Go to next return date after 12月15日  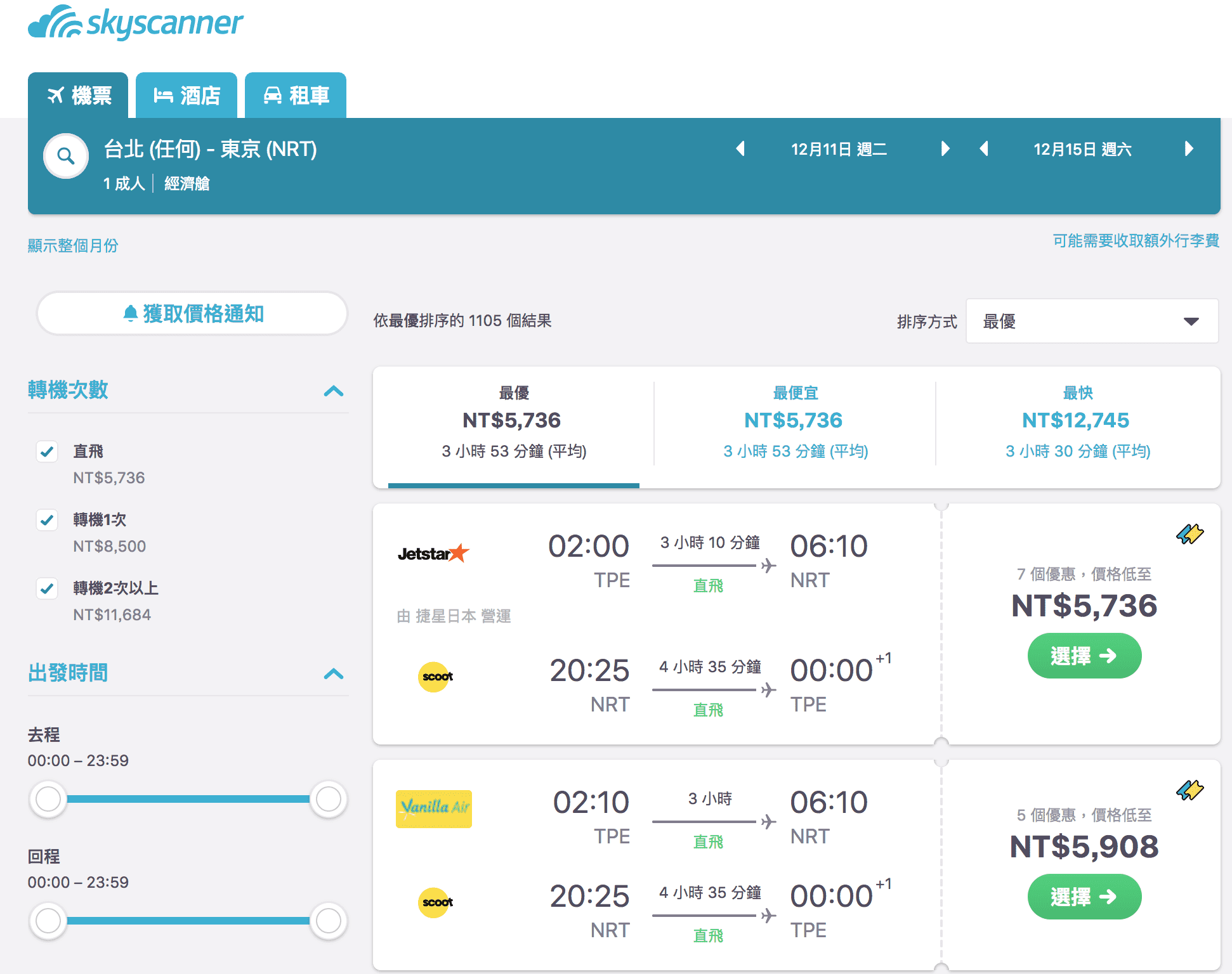tap(1189, 149)
